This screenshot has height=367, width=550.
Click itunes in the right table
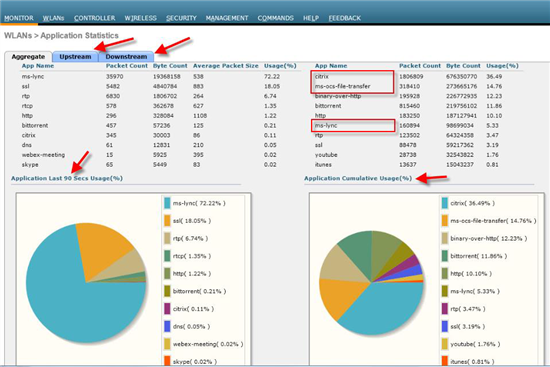pos(323,165)
